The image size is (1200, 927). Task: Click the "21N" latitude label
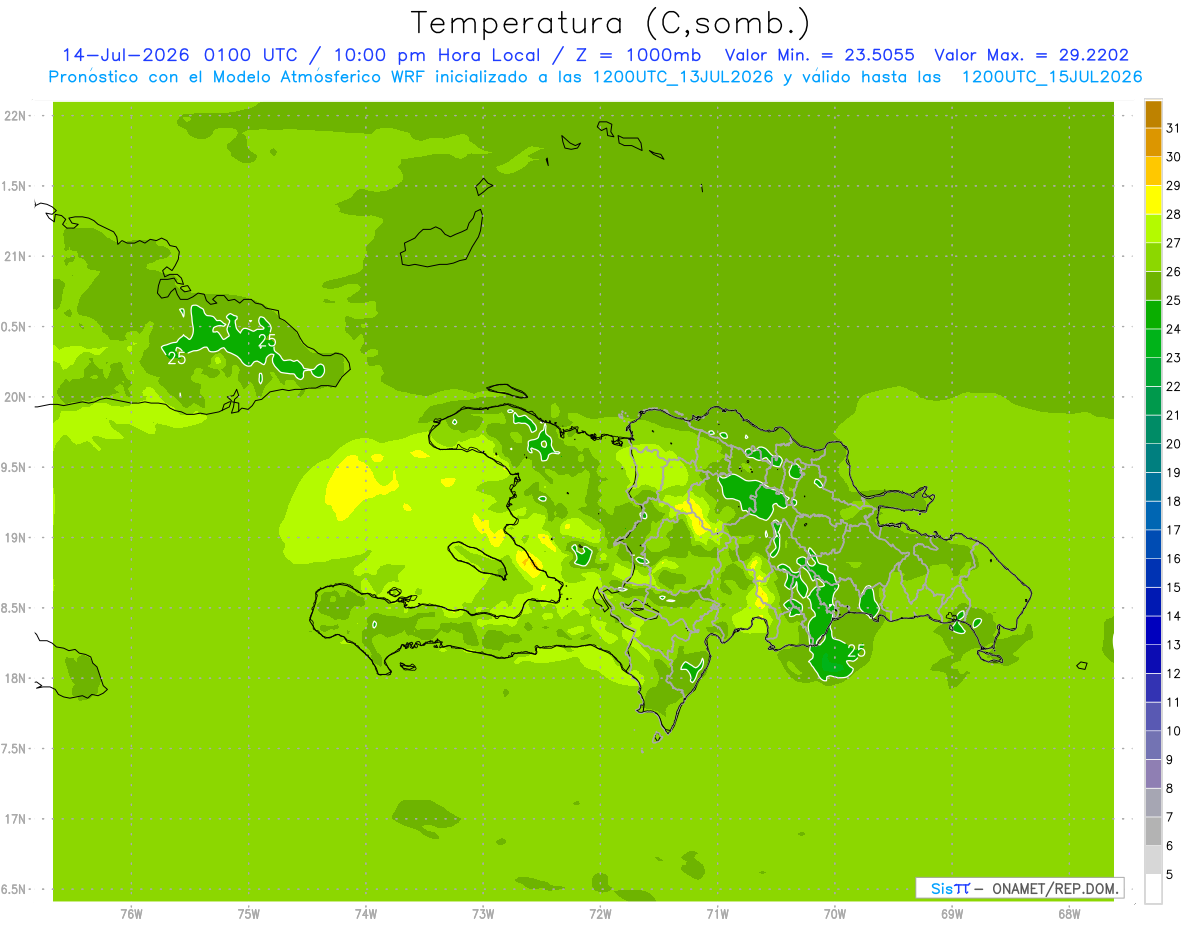(x=15, y=256)
